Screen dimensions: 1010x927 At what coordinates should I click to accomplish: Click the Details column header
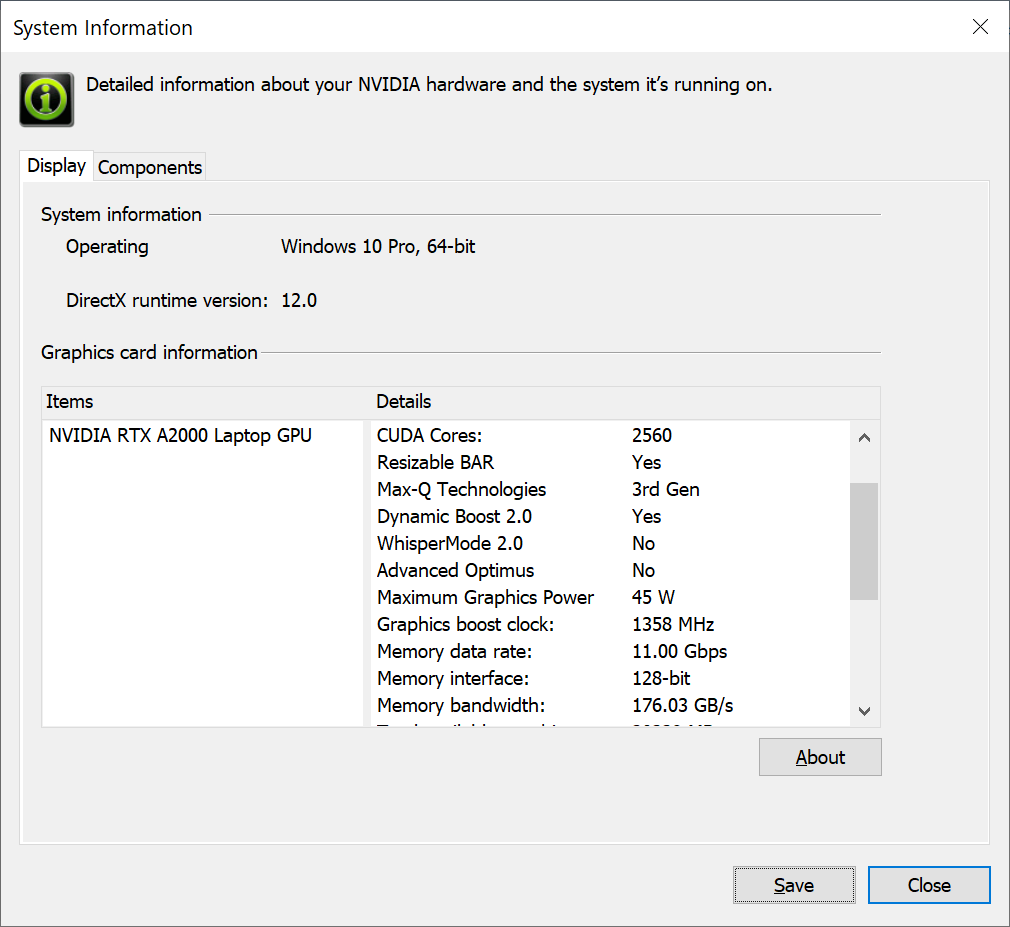[x=626, y=402]
